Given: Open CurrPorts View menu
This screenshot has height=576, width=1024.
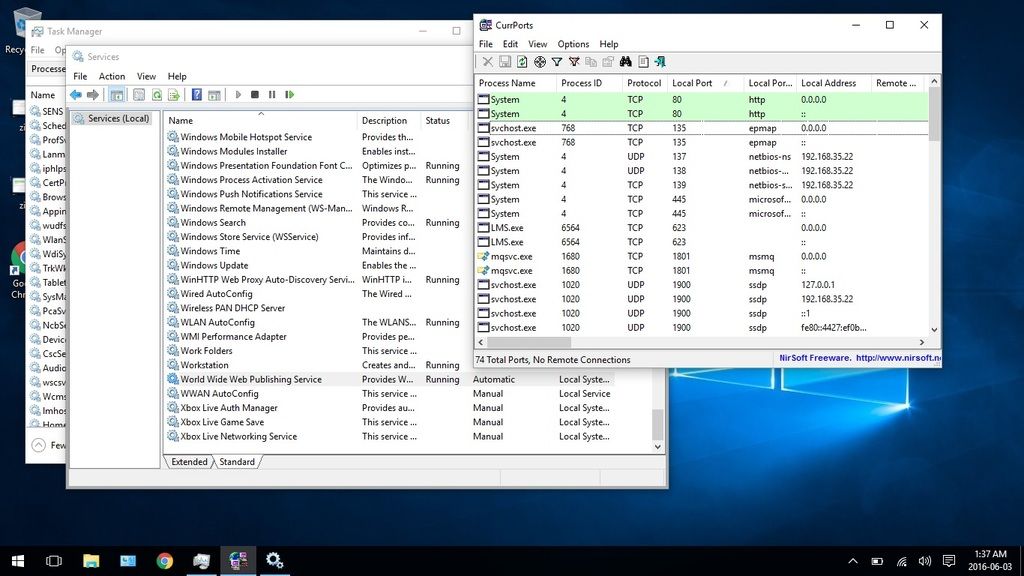Looking at the screenshot, I should (537, 44).
